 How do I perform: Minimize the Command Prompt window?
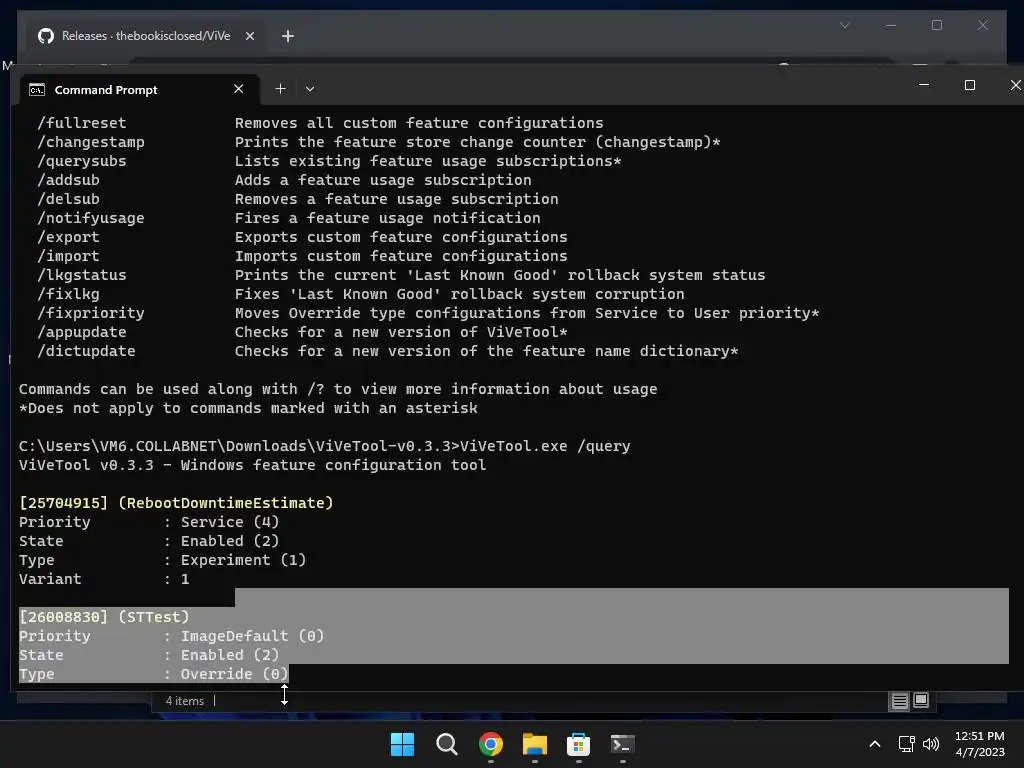pos(923,85)
